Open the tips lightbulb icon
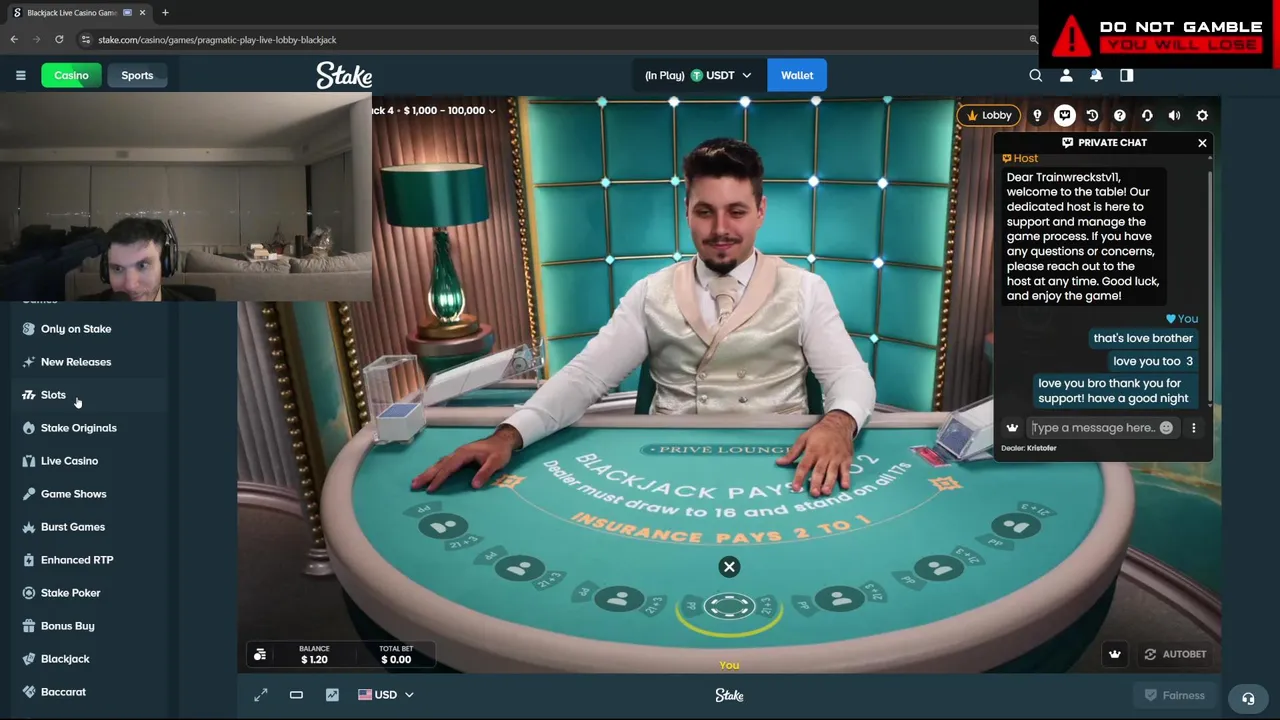Viewport: 1280px width, 720px height. 1037,115
